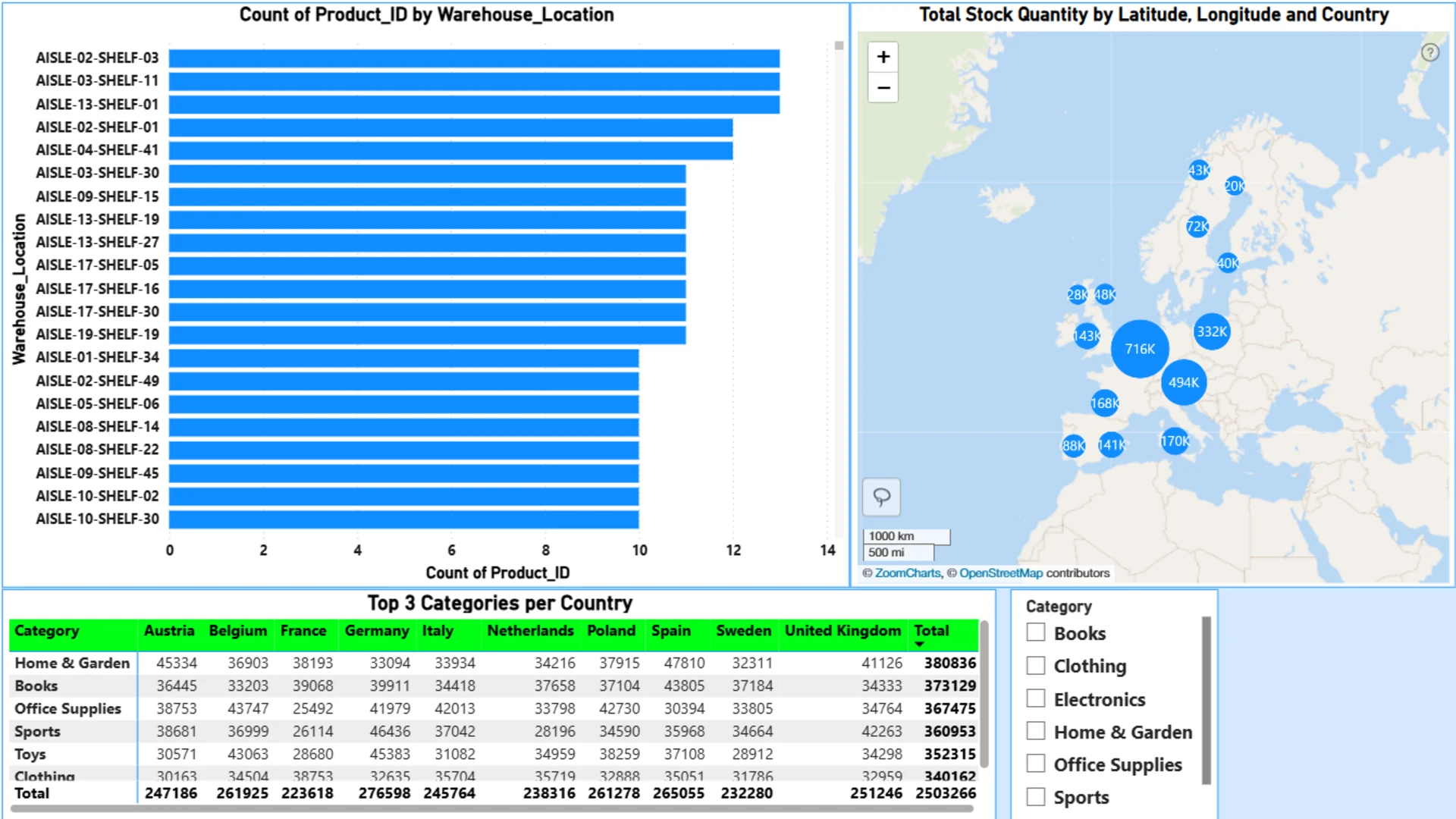Sort table by Category column header
The height and width of the screenshot is (819, 1456).
click(x=47, y=631)
